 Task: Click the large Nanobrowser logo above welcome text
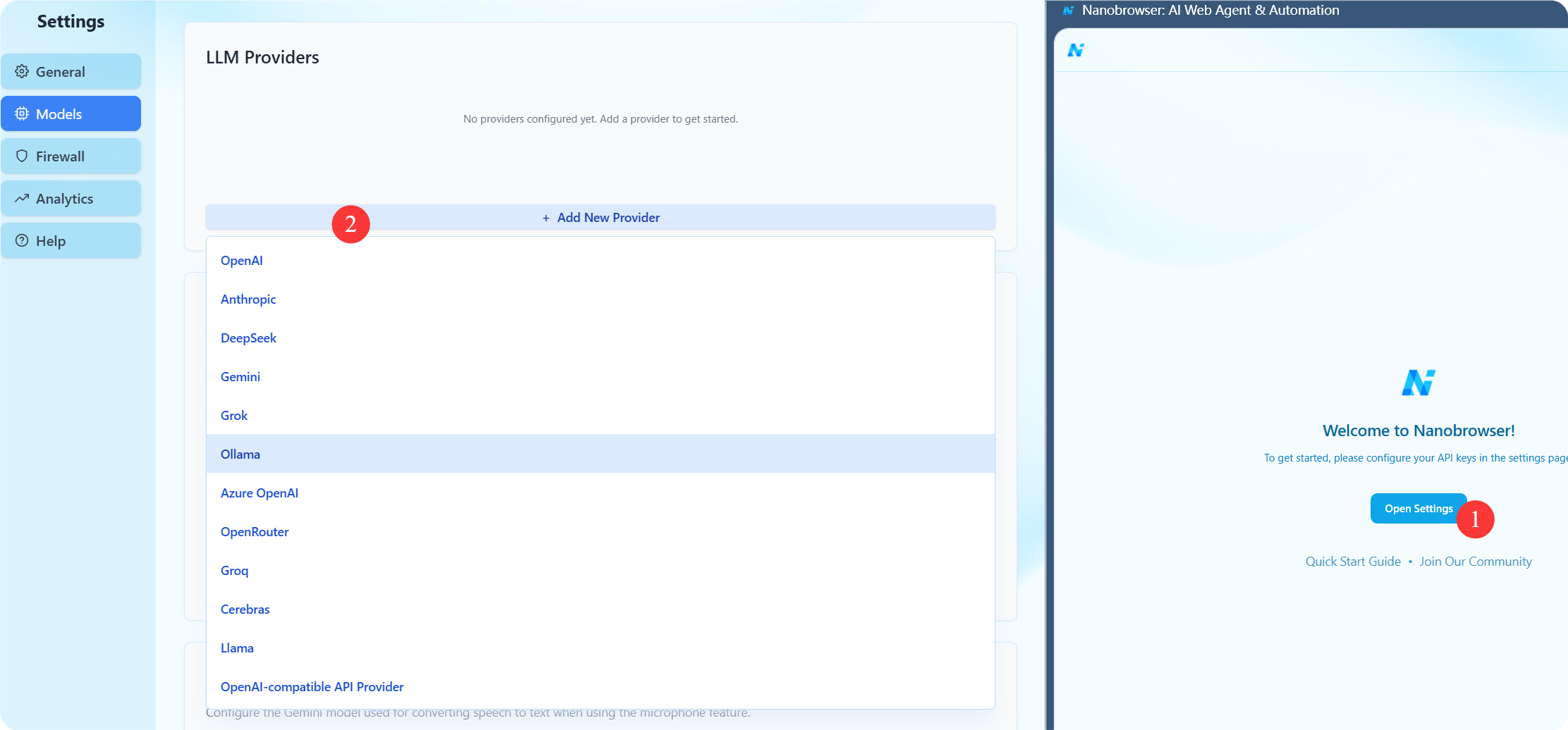point(1418,383)
